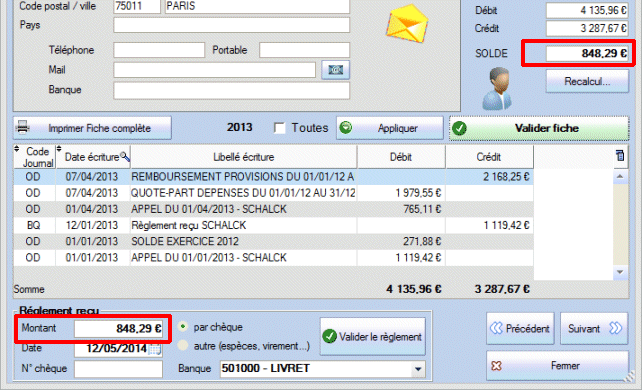642x390 pixels.
Task: Click the Mail input field
Action: pyautogui.click(x=215, y=70)
